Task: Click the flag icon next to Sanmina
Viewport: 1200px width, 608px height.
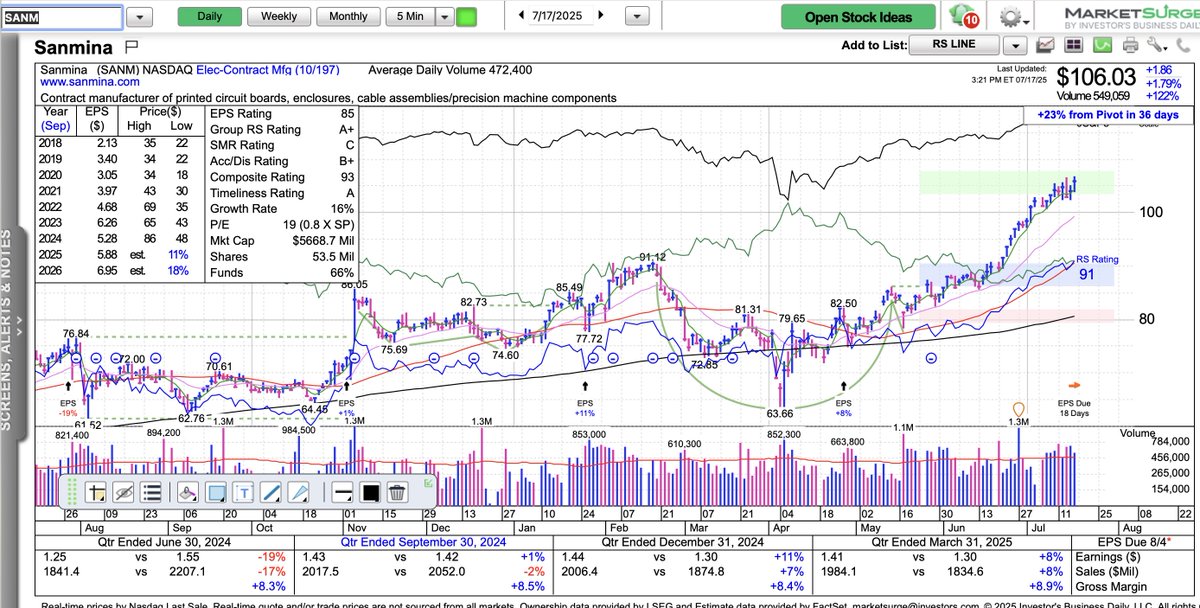Action: tap(133, 47)
